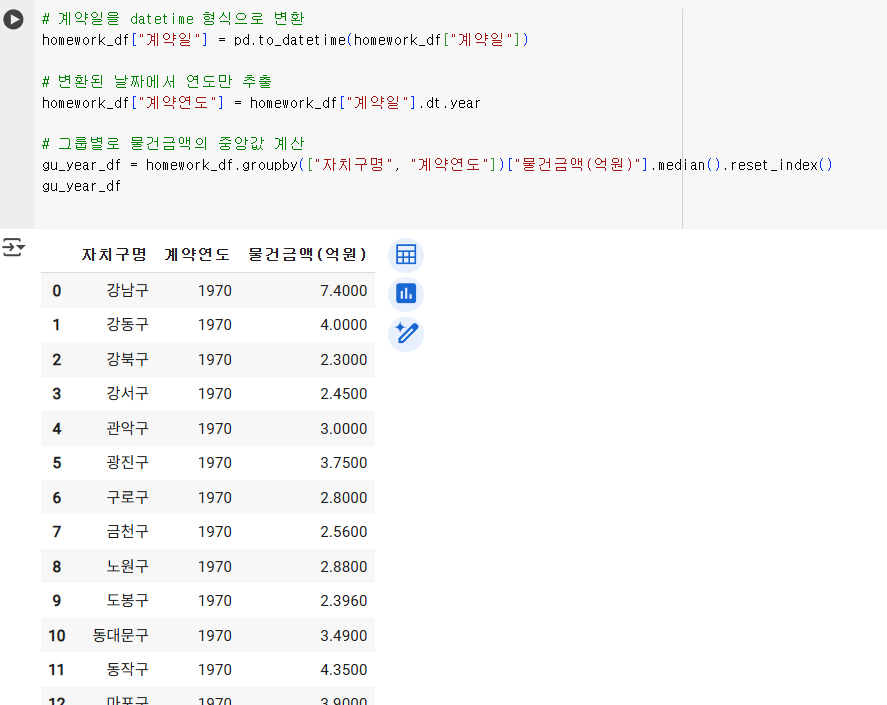The image size is (887, 705).
Task: Click the value 2.3000
Action: coord(343,360)
